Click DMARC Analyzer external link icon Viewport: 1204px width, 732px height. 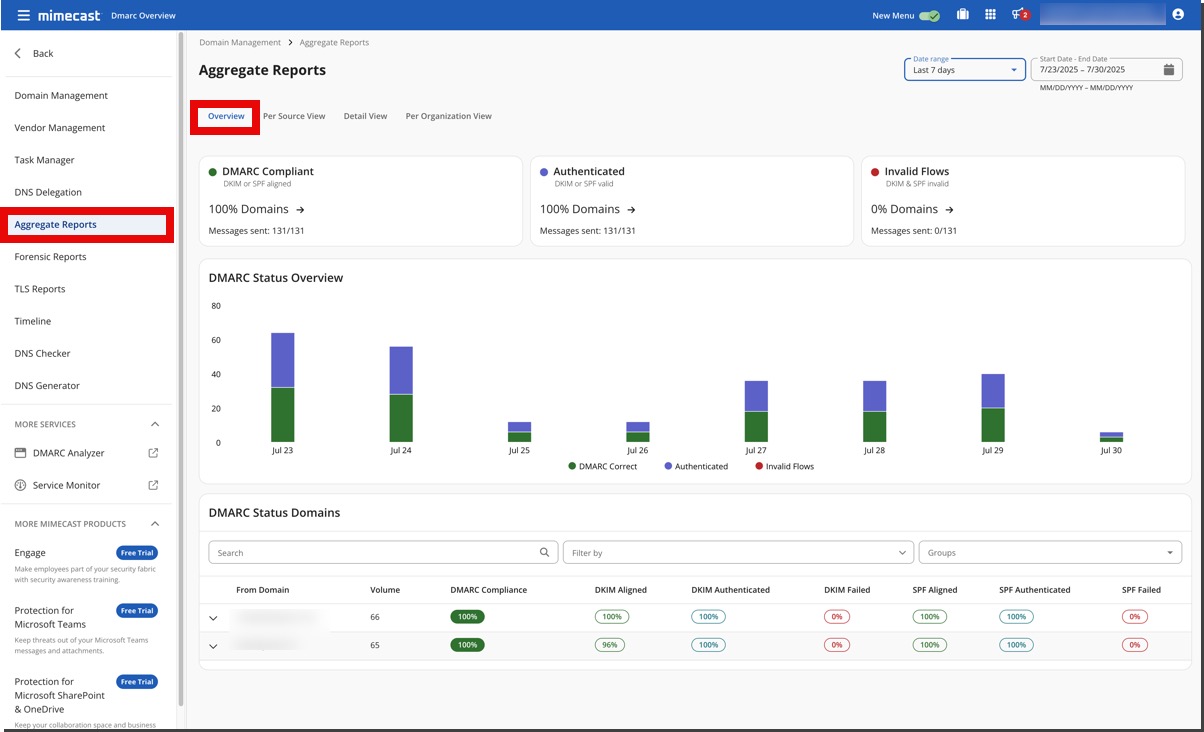coord(153,453)
